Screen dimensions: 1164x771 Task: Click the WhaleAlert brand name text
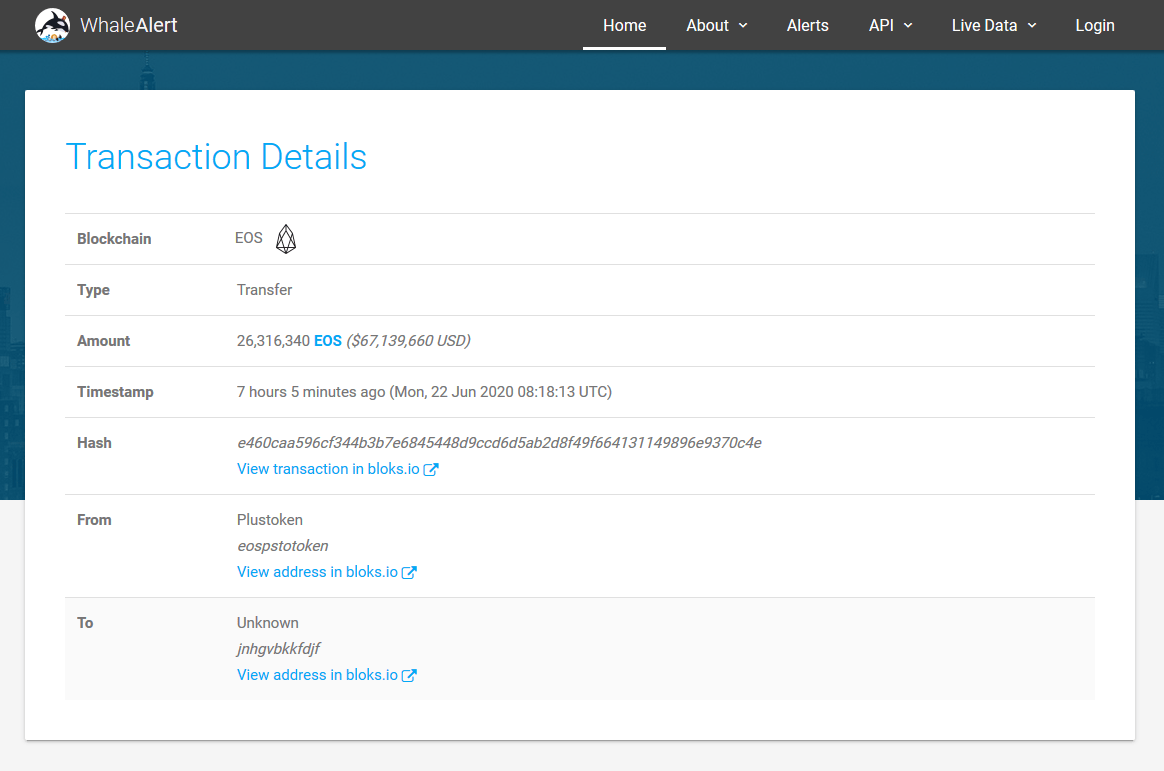tap(129, 25)
